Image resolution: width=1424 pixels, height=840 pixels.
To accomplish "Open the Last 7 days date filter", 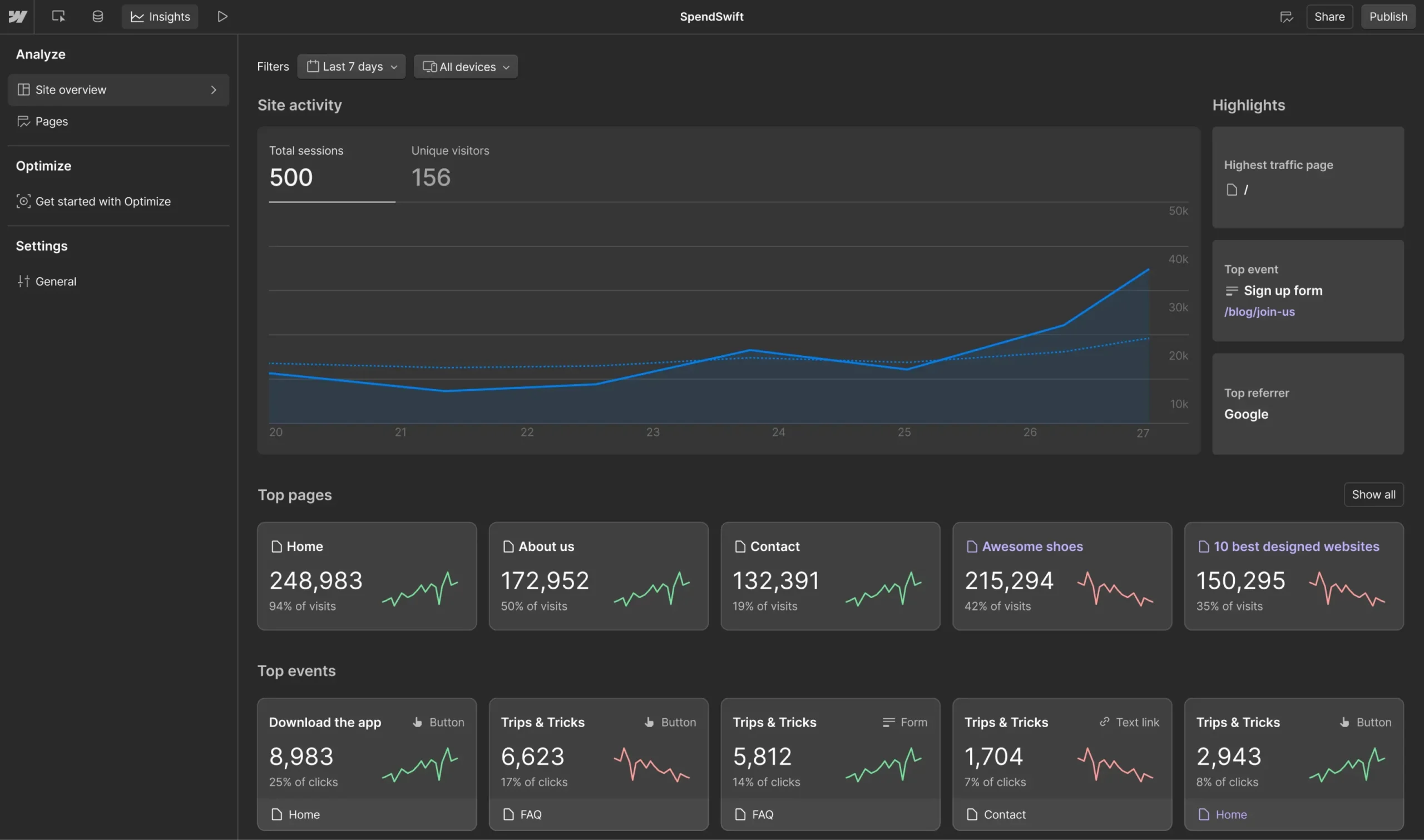I will pos(351,66).
